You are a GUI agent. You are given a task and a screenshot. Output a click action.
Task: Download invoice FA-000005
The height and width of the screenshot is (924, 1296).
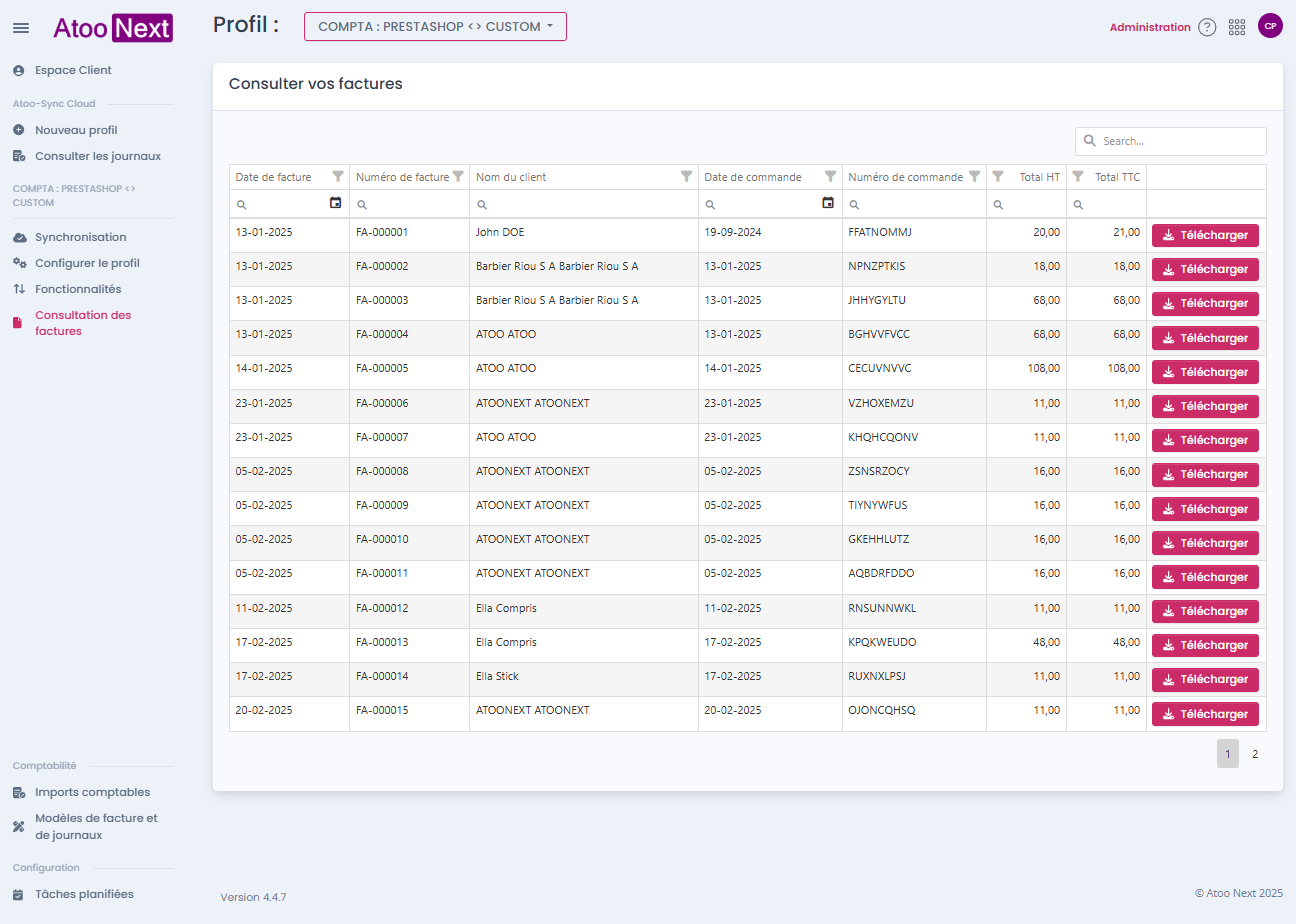[x=1205, y=372]
